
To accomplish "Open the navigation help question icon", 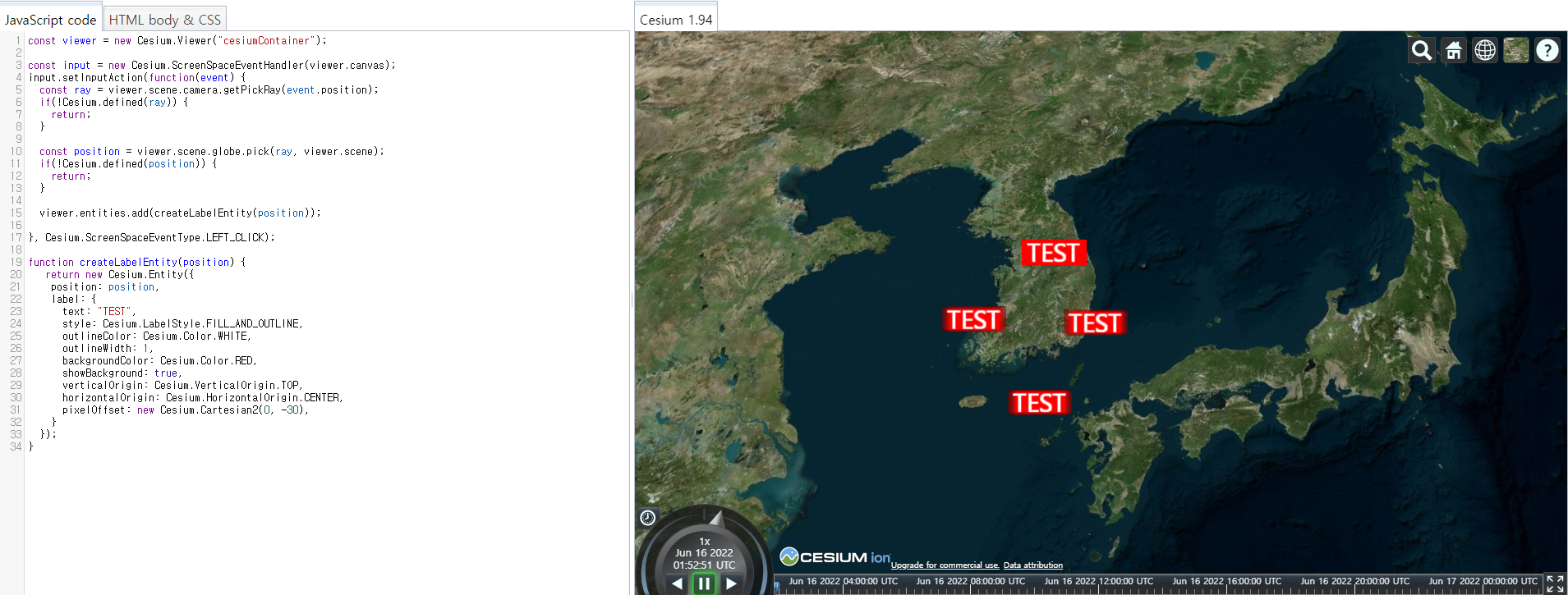I will (1547, 51).
